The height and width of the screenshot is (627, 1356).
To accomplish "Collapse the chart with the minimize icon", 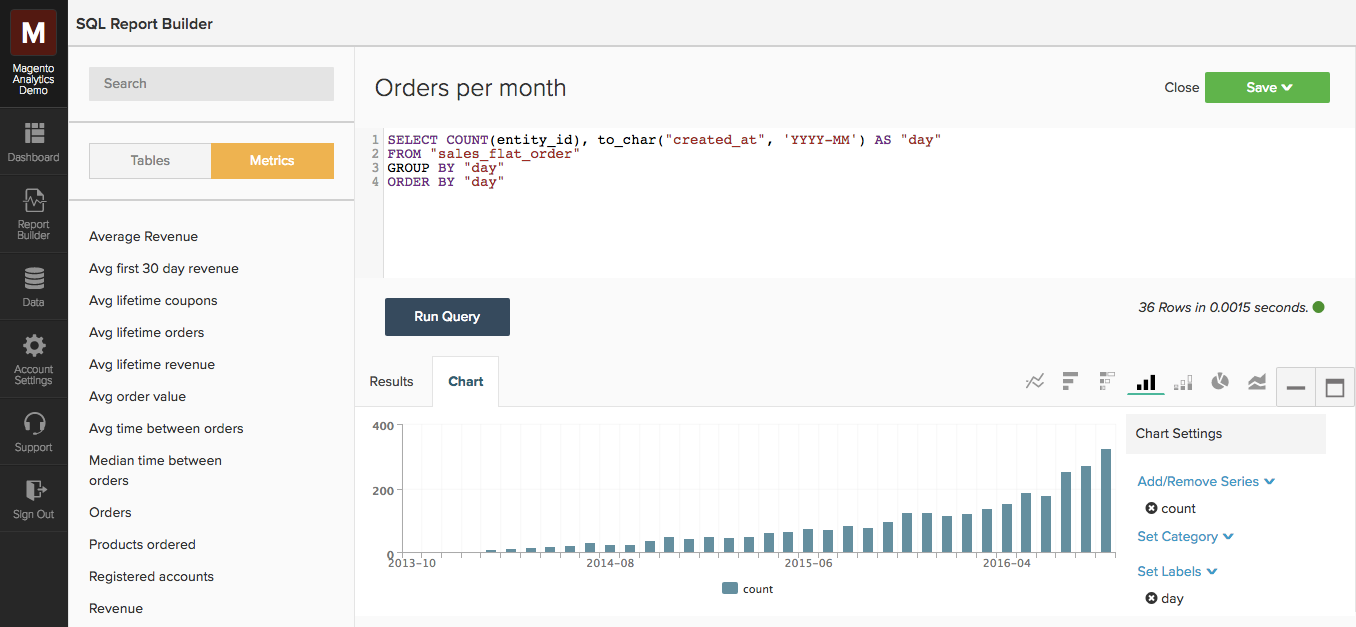I will coord(1296,386).
